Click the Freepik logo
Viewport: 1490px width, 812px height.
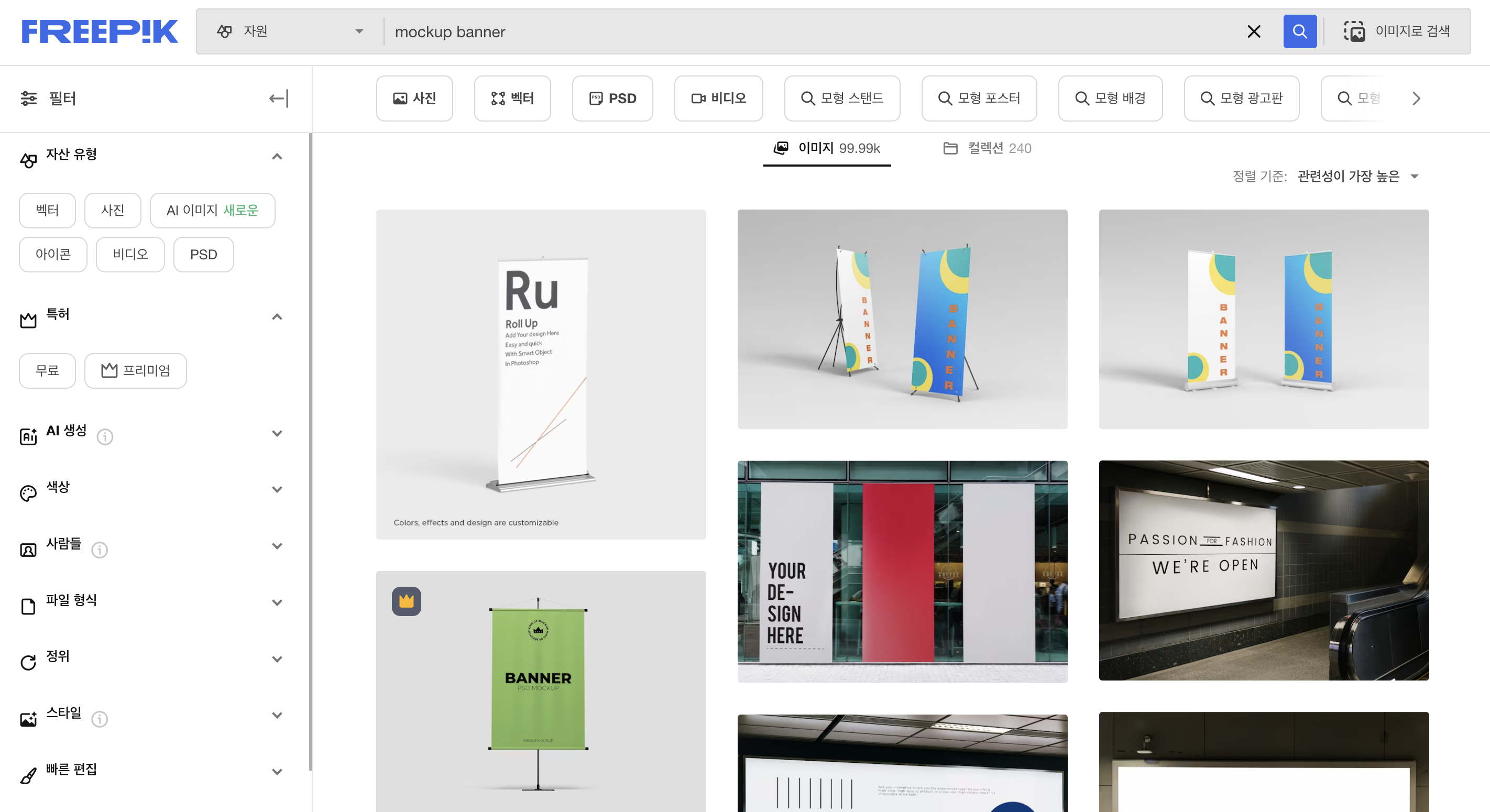pos(100,31)
